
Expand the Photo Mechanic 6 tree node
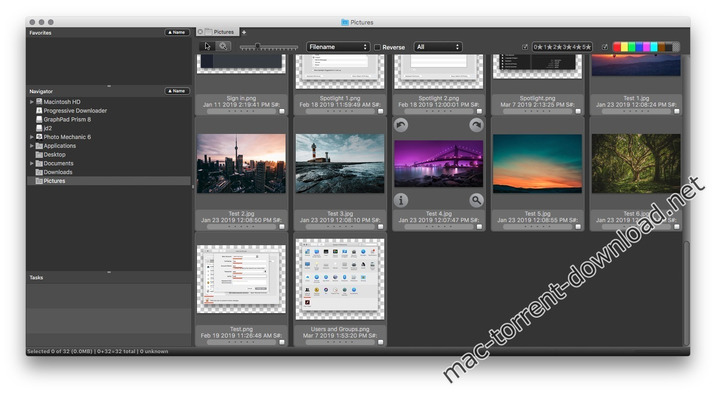click(x=32, y=137)
